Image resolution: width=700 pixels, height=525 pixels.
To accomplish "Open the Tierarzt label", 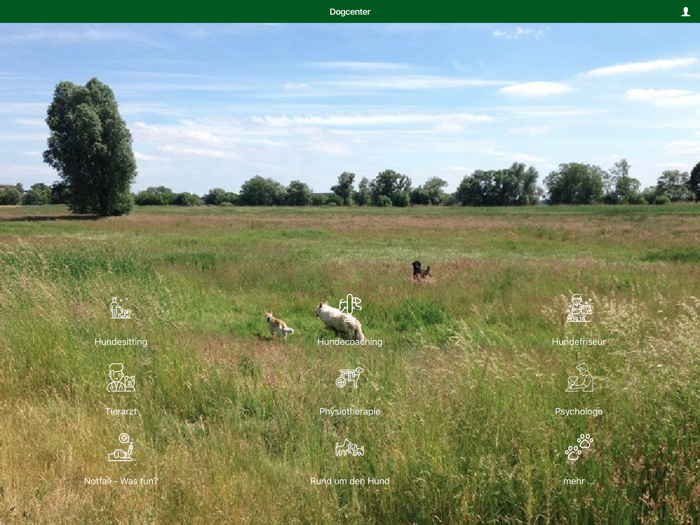I will tap(121, 412).
